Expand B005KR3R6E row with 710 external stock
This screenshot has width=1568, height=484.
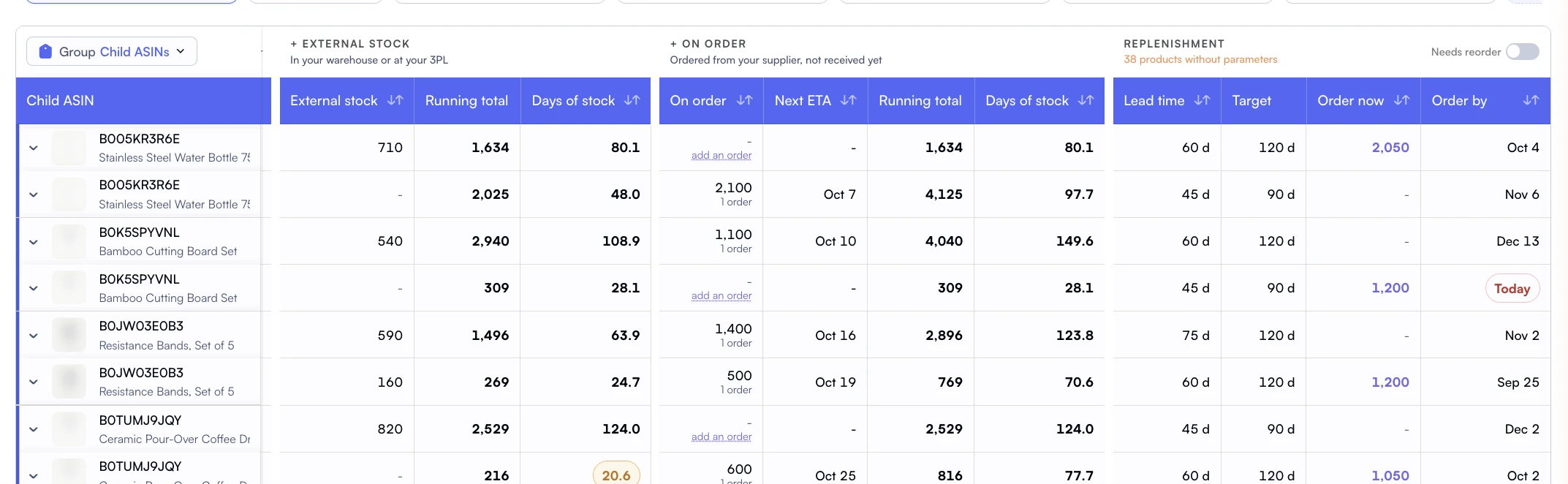click(x=34, y=148)
